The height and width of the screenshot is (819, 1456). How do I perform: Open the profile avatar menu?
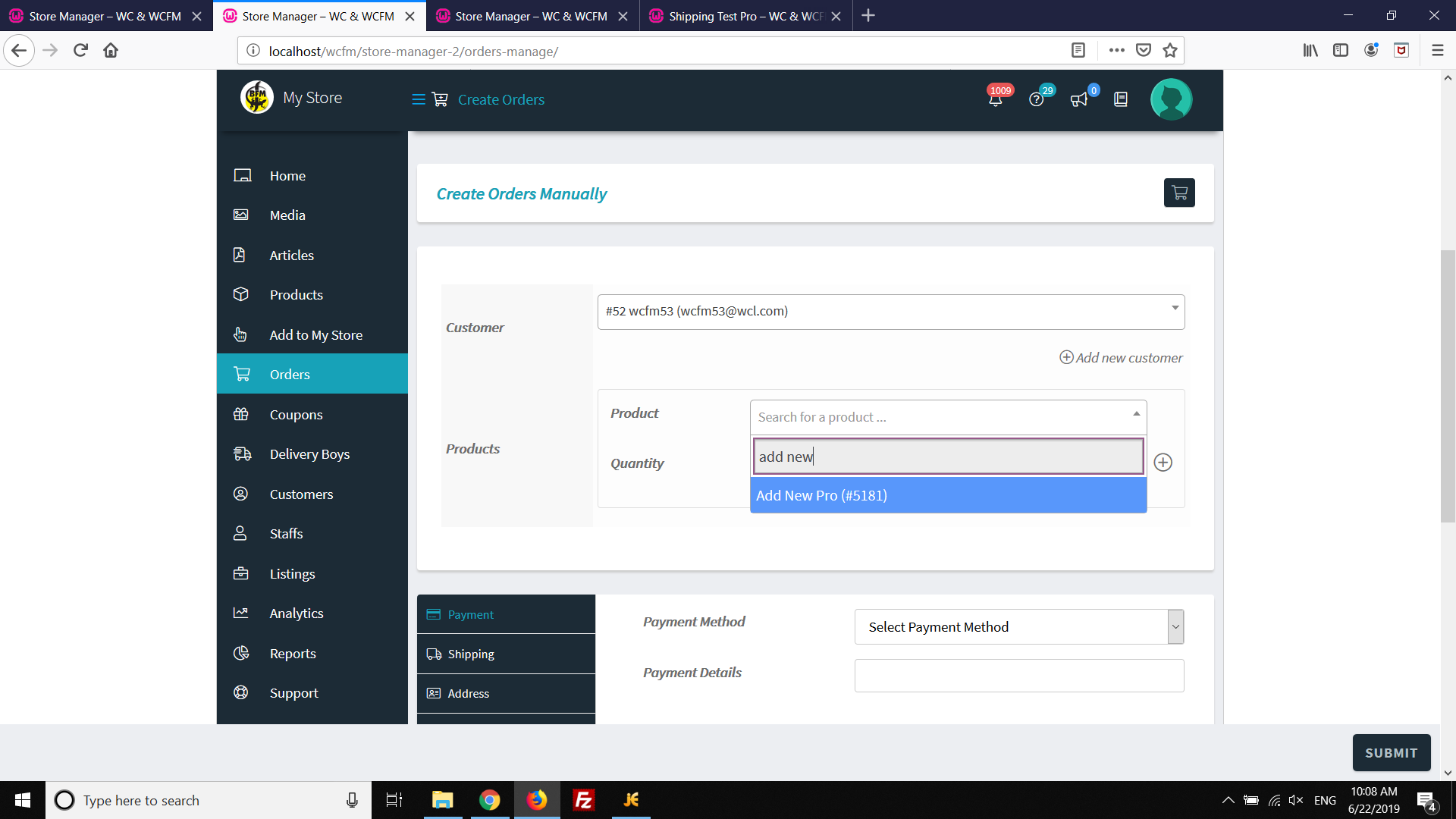click(1171, 99)
